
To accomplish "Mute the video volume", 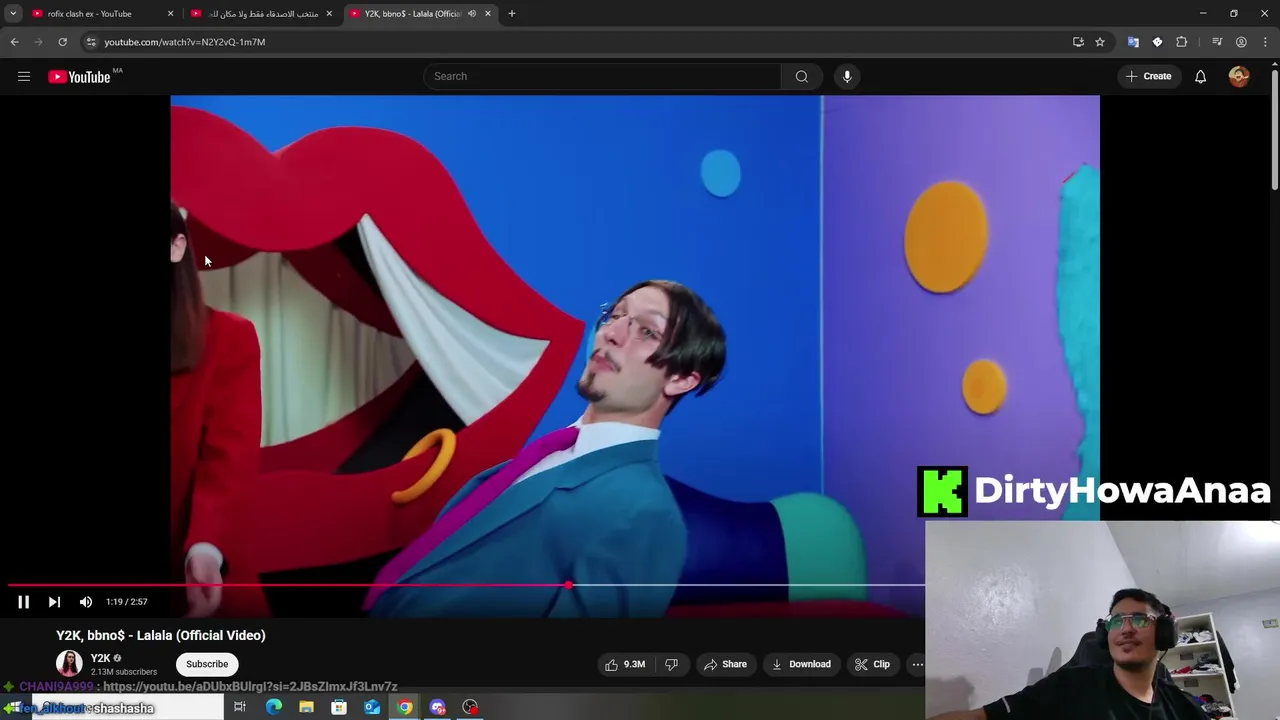I will click(86, 602).
